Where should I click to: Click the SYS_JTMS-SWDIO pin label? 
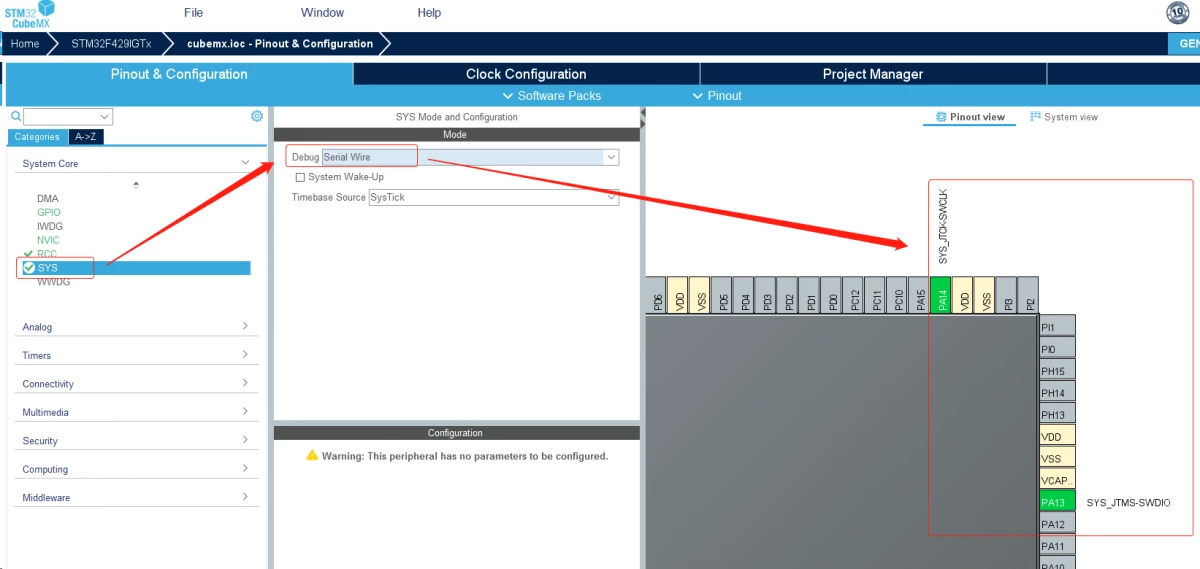coord(1128,503)
